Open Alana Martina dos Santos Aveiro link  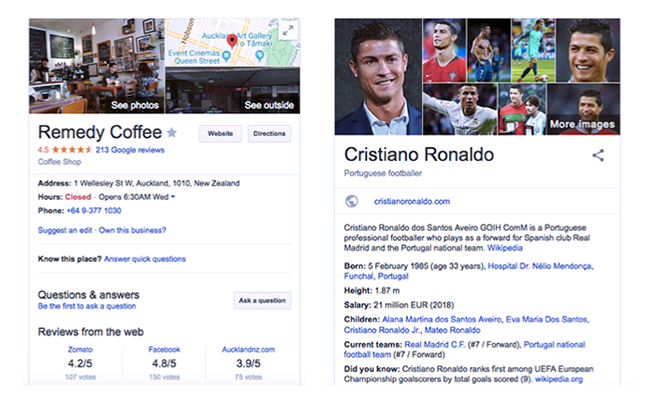coord(441,320)
